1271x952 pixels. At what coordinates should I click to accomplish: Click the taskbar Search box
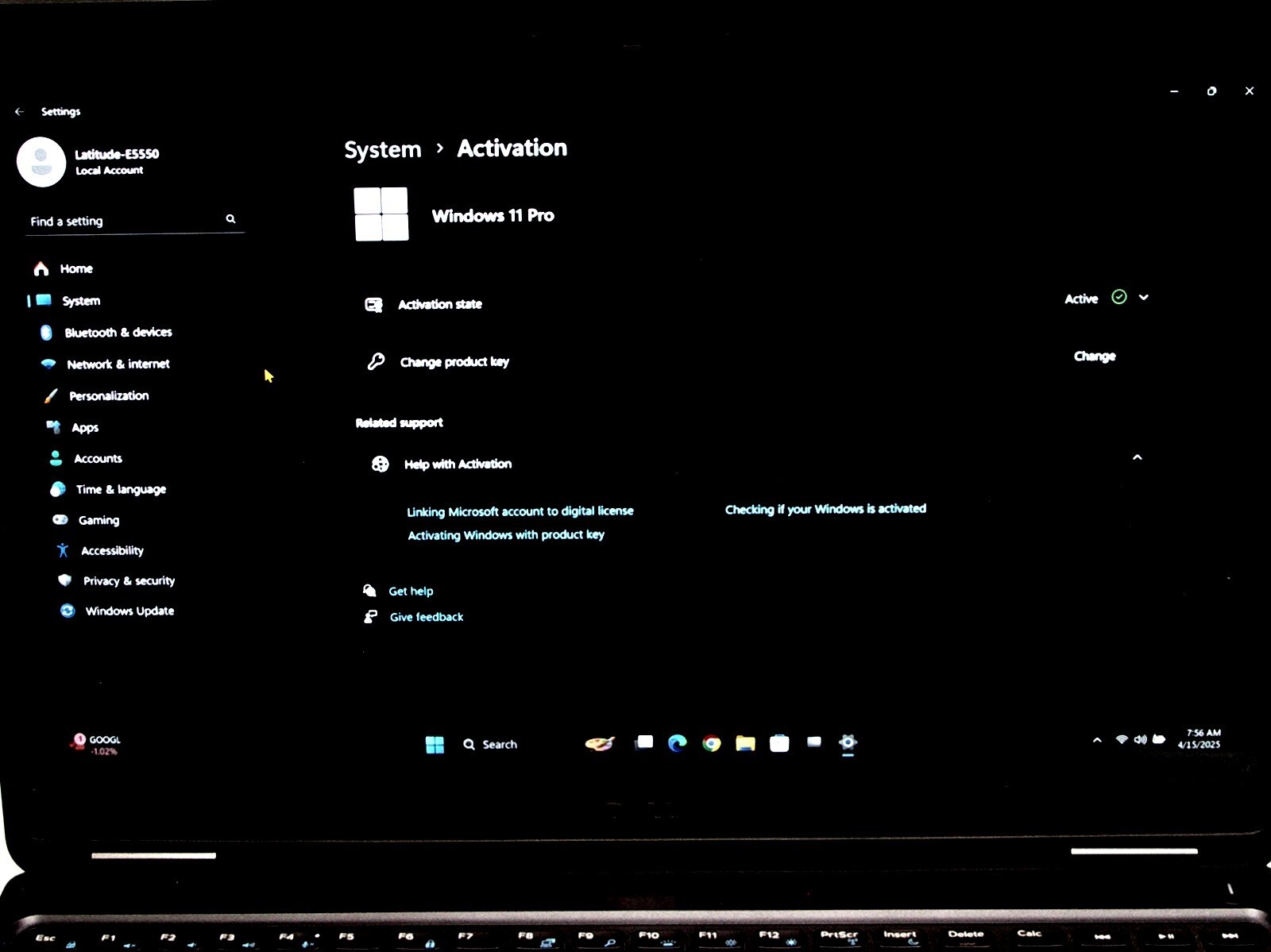pyautogui.click(x=490, y=744)
